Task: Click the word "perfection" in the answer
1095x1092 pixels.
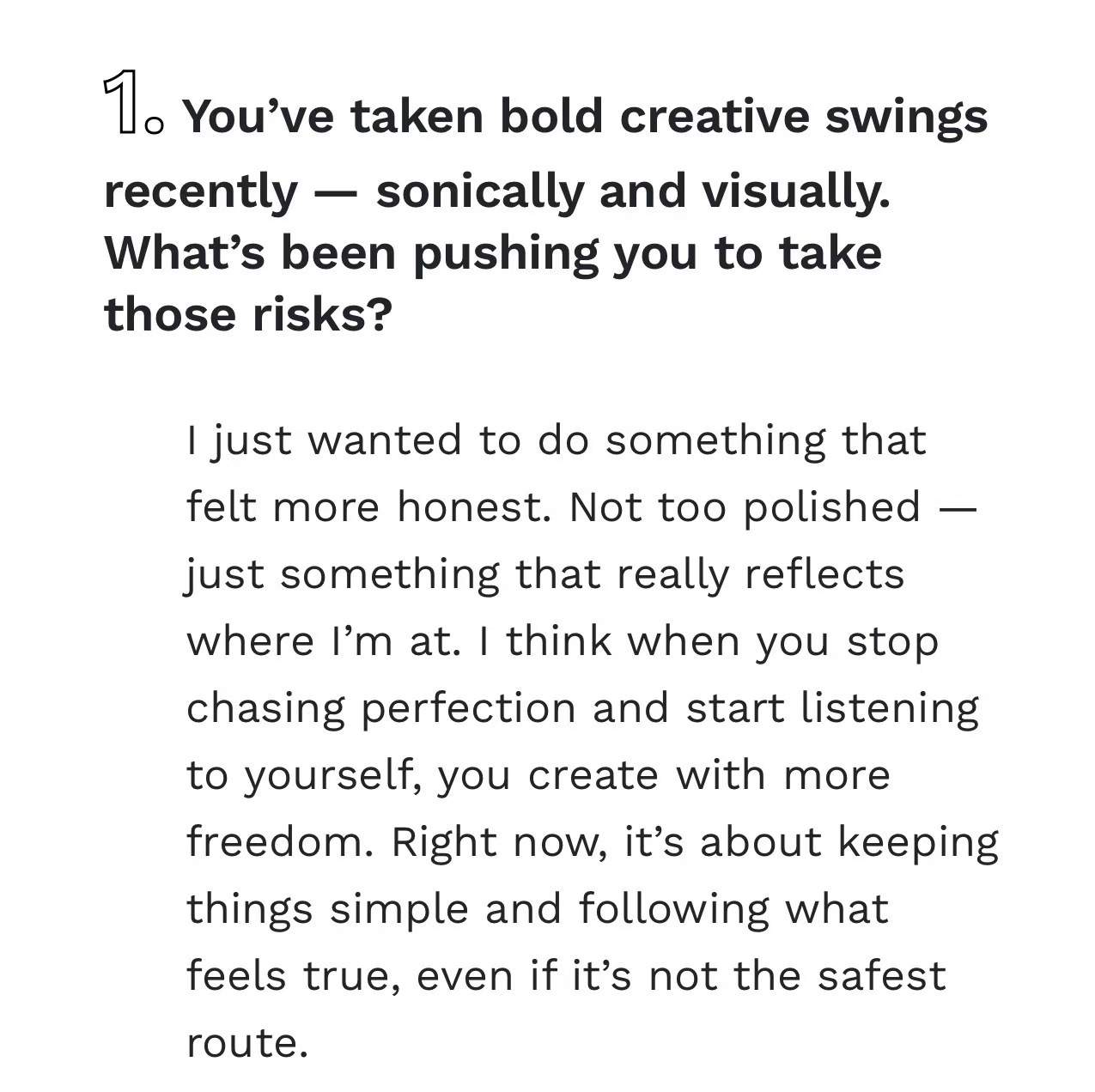Action: (468, 709)
